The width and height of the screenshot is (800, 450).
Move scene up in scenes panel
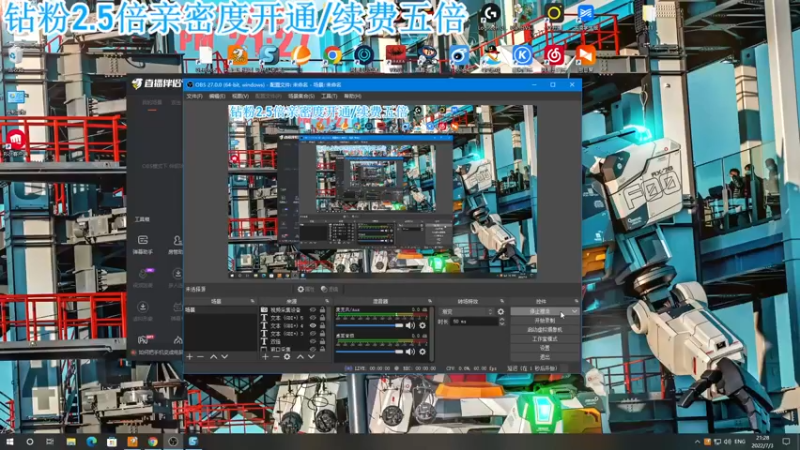click(x=213, y=357)
